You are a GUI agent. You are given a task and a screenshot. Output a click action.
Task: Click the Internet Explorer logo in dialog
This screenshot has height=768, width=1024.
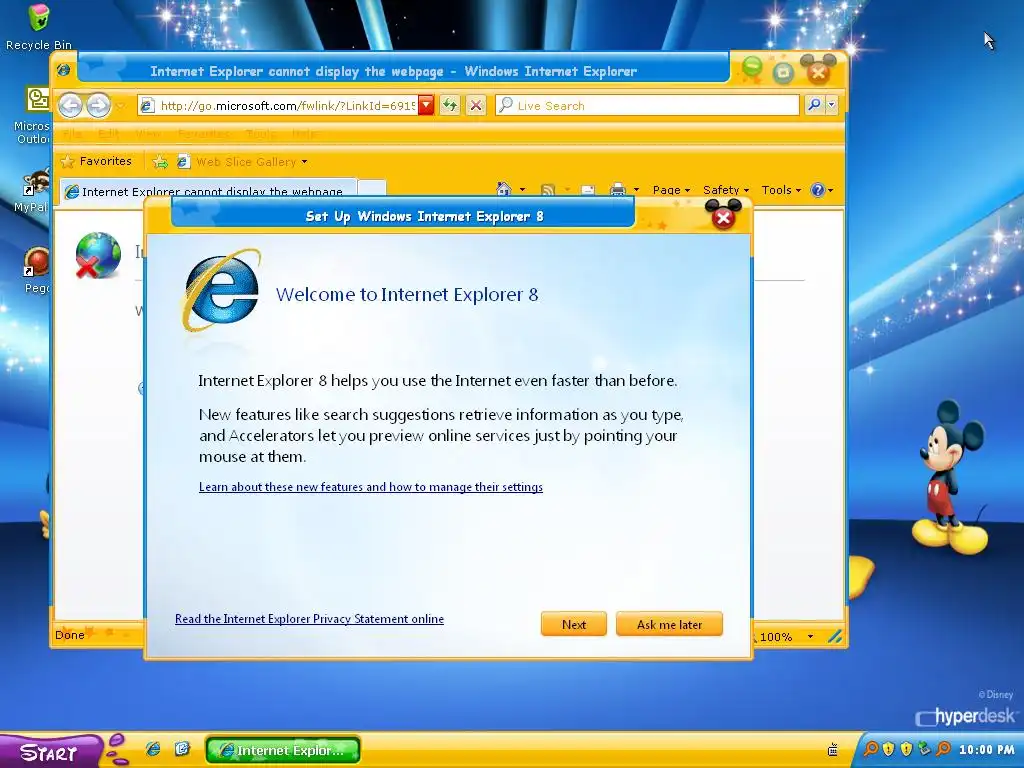(221, 289)
